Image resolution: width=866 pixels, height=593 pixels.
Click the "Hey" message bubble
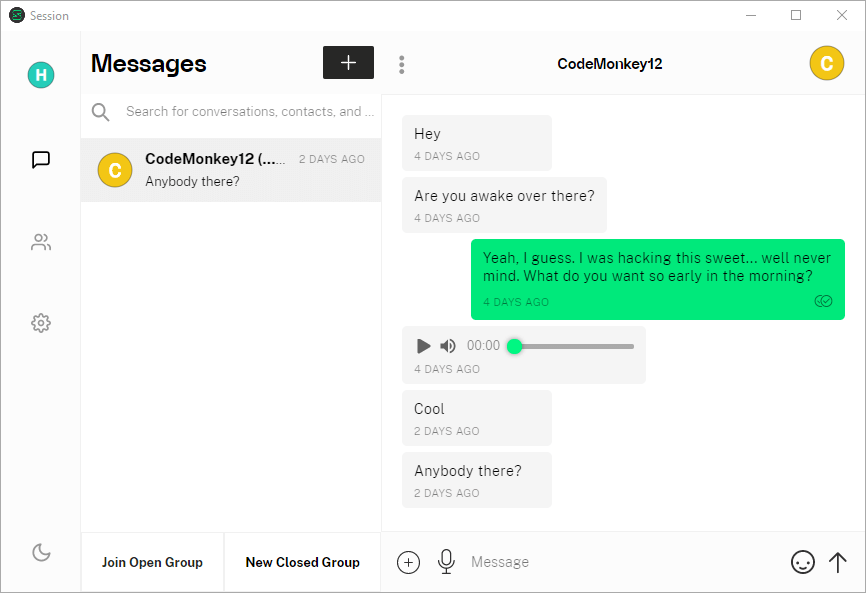pyautogui.click(x=477, y=143)
